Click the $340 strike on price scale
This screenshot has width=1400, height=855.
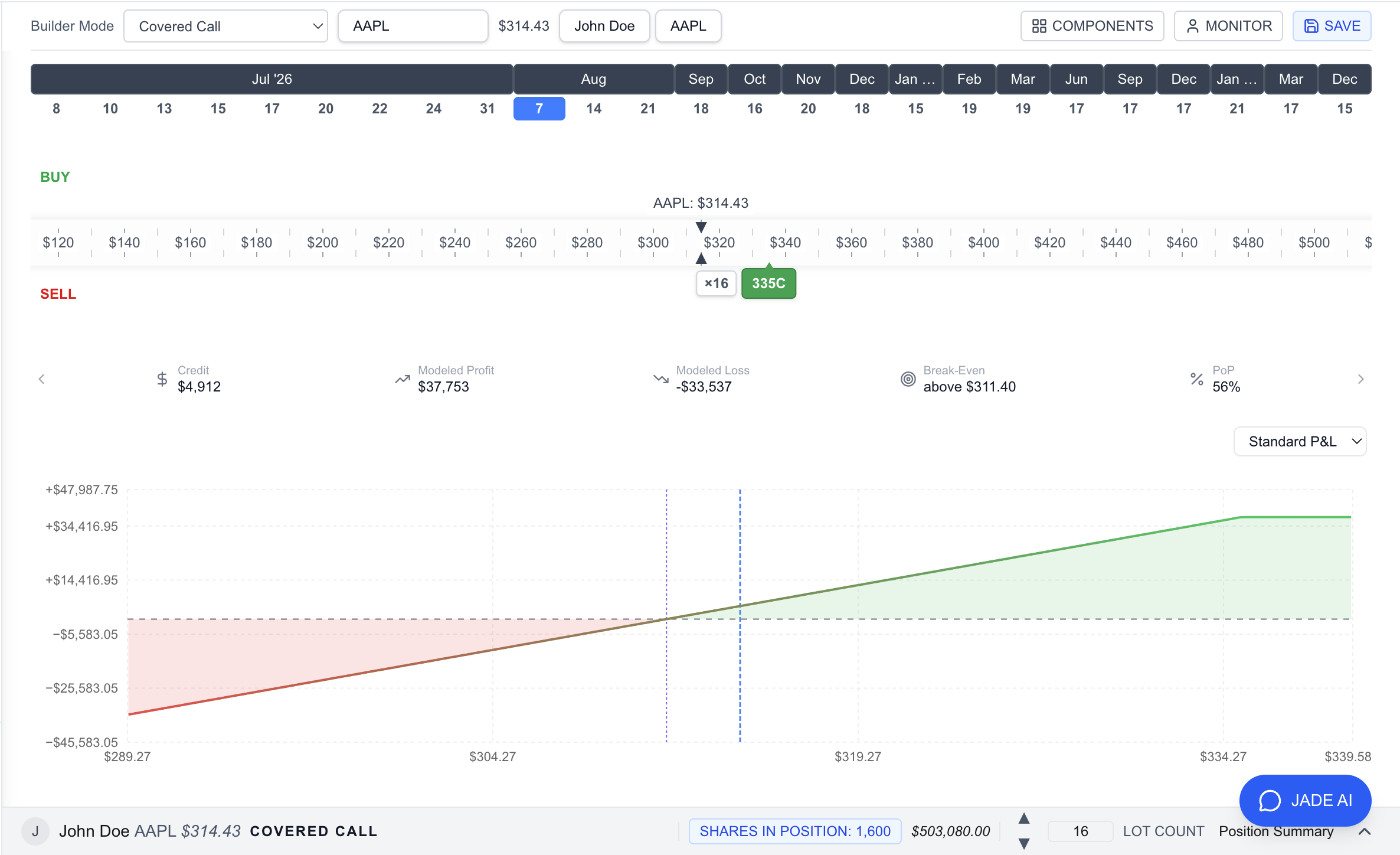click(785, 243)
